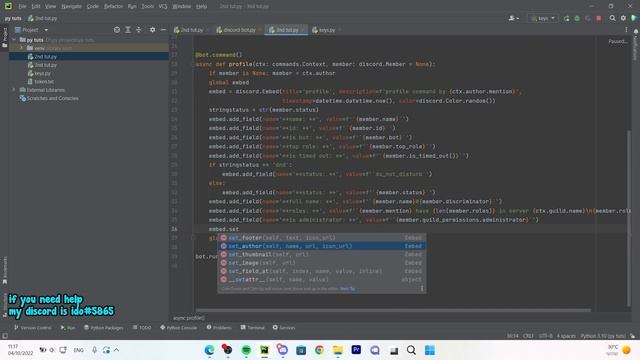Open the Run menu
This screenshot has height=360, width=640.
[x=132, y=6]
